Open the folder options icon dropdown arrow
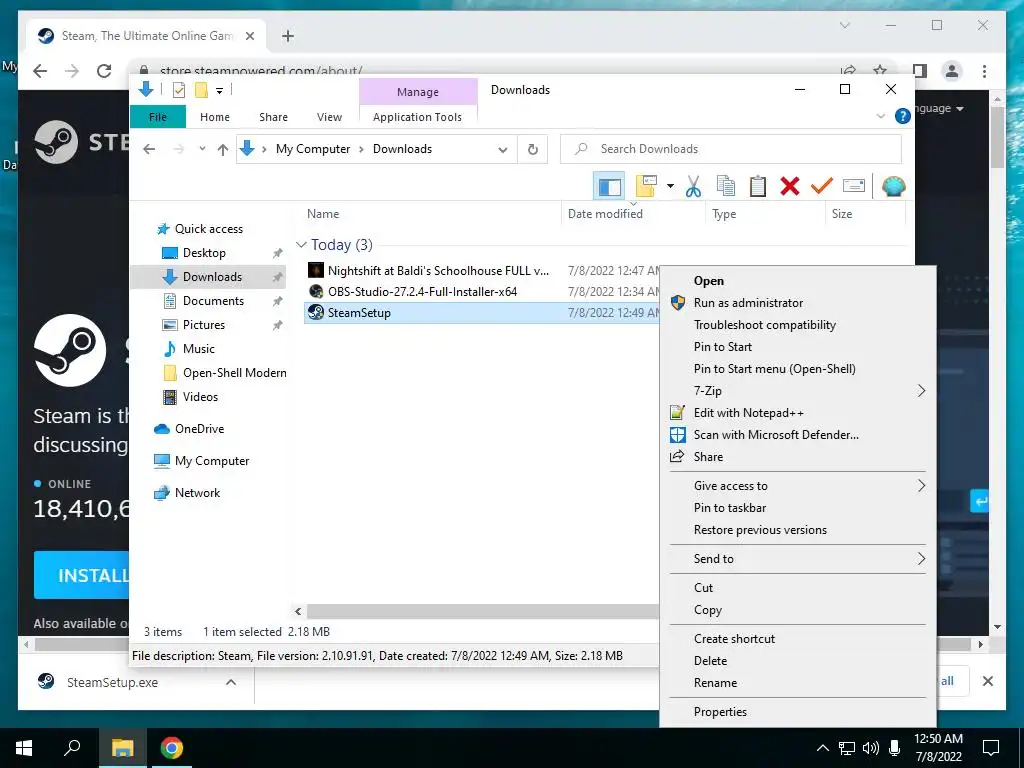The image size is (1024, 768). pyautogui.click(x=670, y=187)
